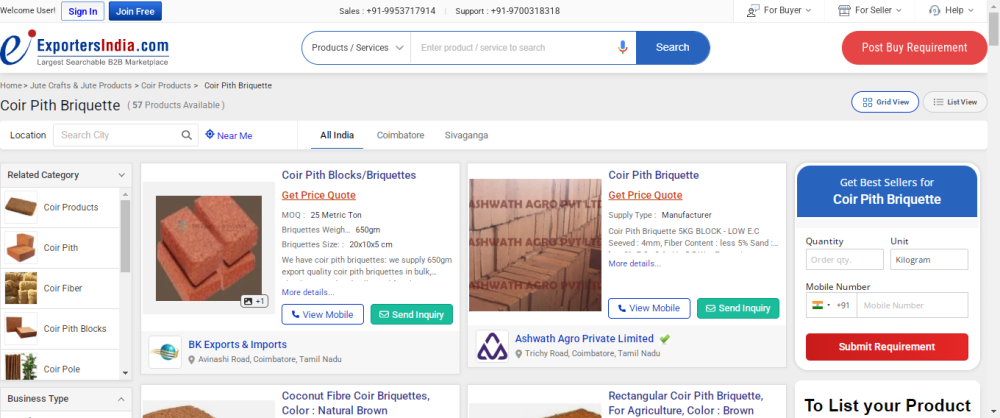Screen dimensions: 1000x418
Task: Switch to List View
Action: point(955,102)
